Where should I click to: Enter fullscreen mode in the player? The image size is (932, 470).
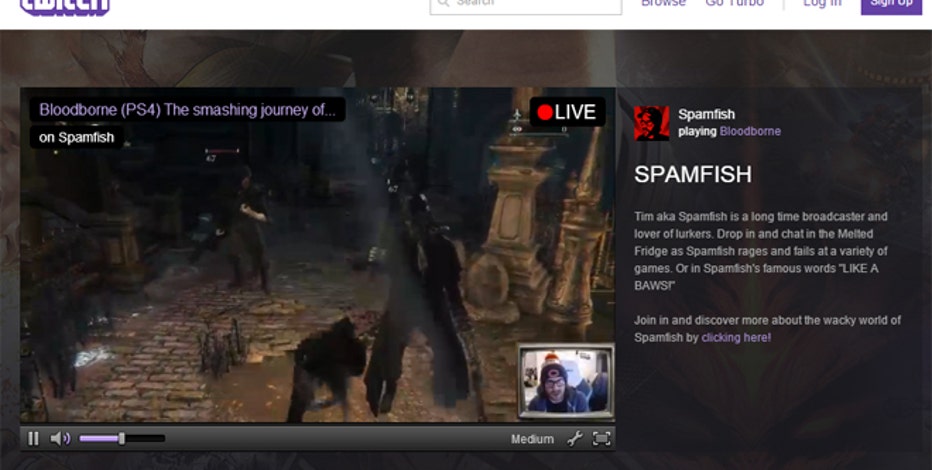point(602,439)
